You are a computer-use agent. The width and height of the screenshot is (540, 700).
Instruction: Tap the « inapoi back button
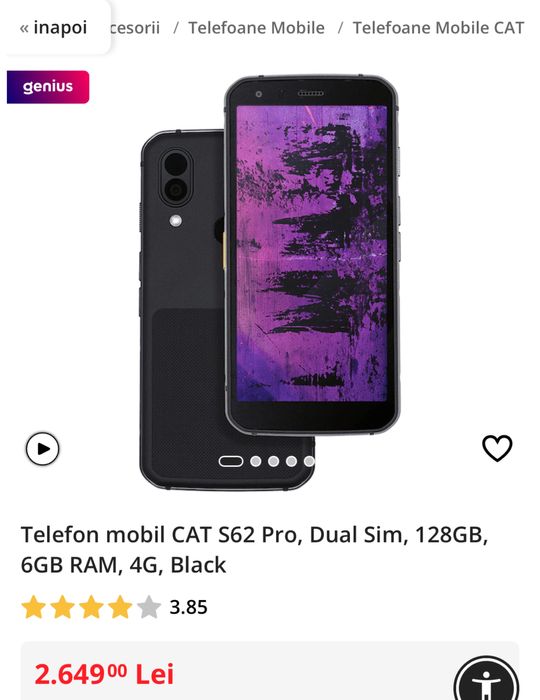[53, 28]
